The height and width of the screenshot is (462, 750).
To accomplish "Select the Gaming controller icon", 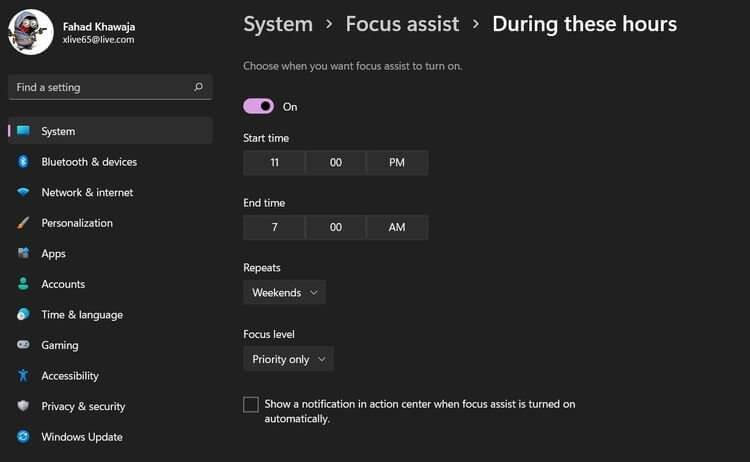I will pos(23,345).
